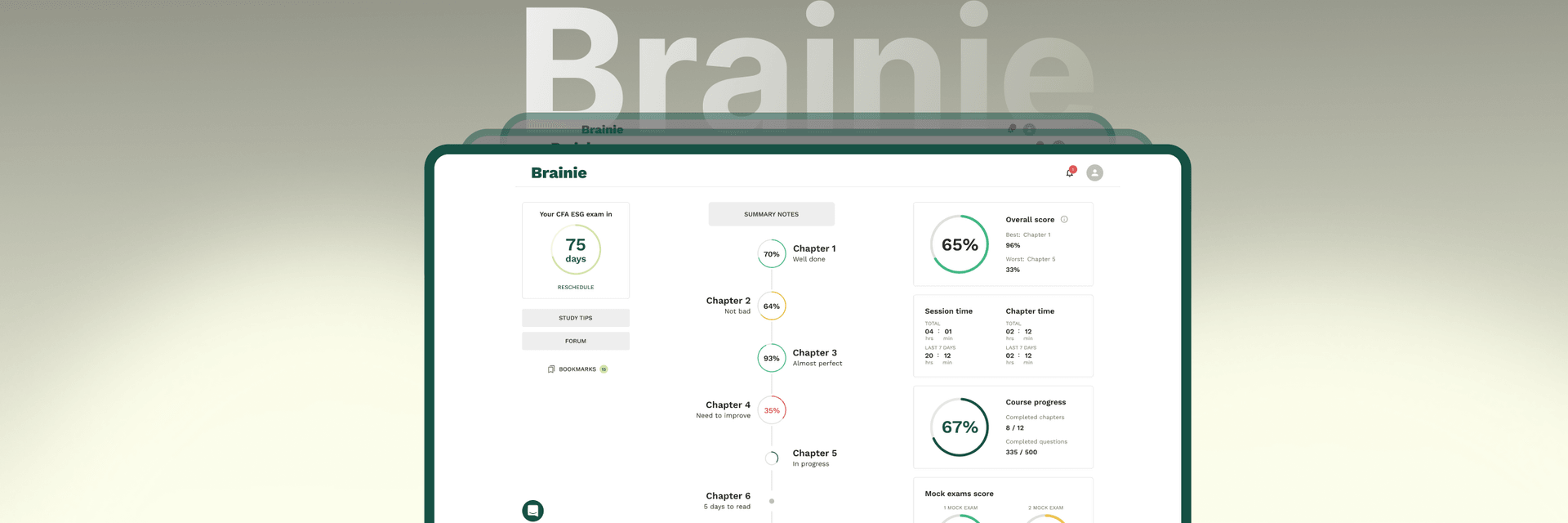Viewport: 1568px width, 523px height.
Task: Click the Mock exams score heading
Action: click(x=959, y=494)
